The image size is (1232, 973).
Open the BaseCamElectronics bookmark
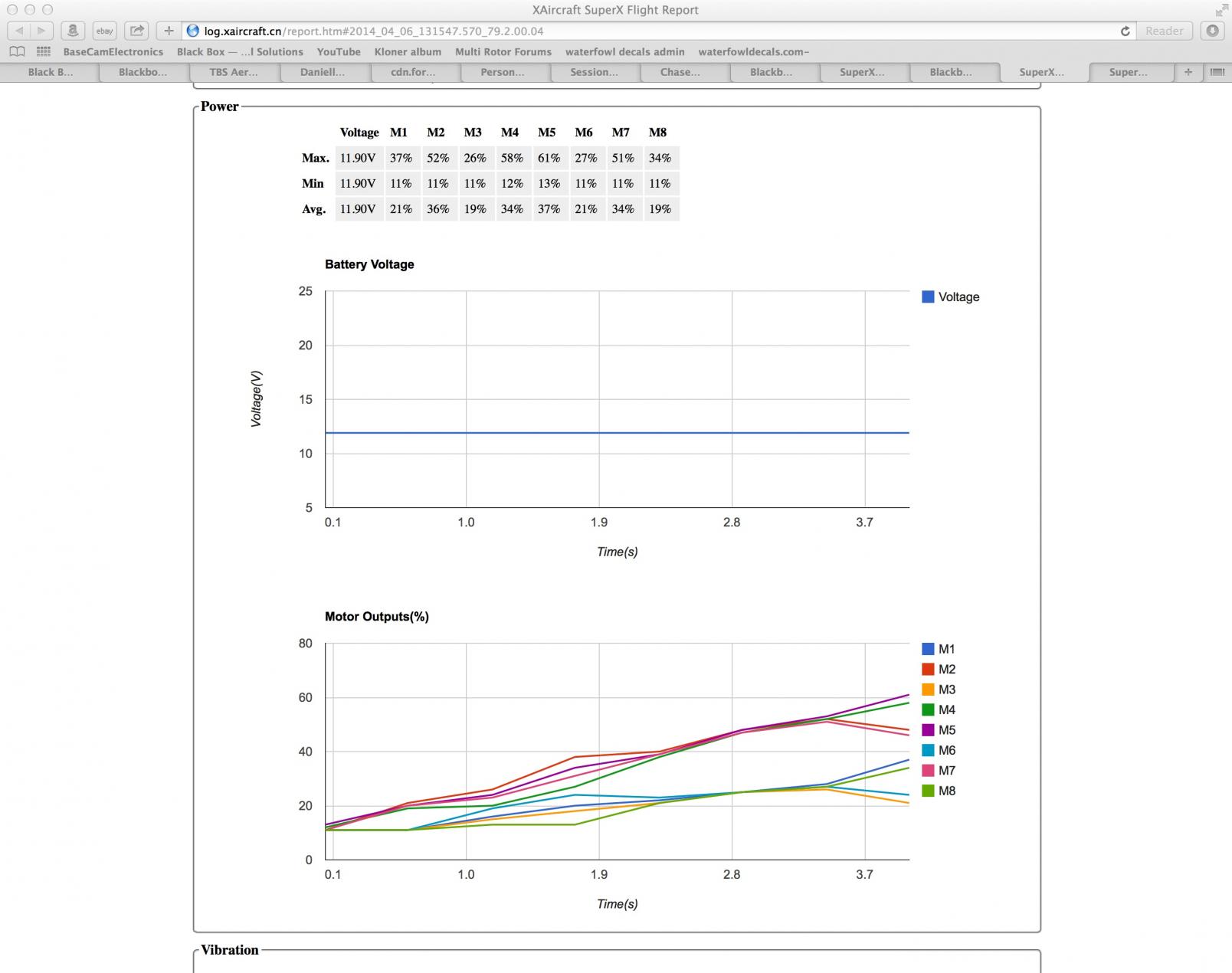113,51
